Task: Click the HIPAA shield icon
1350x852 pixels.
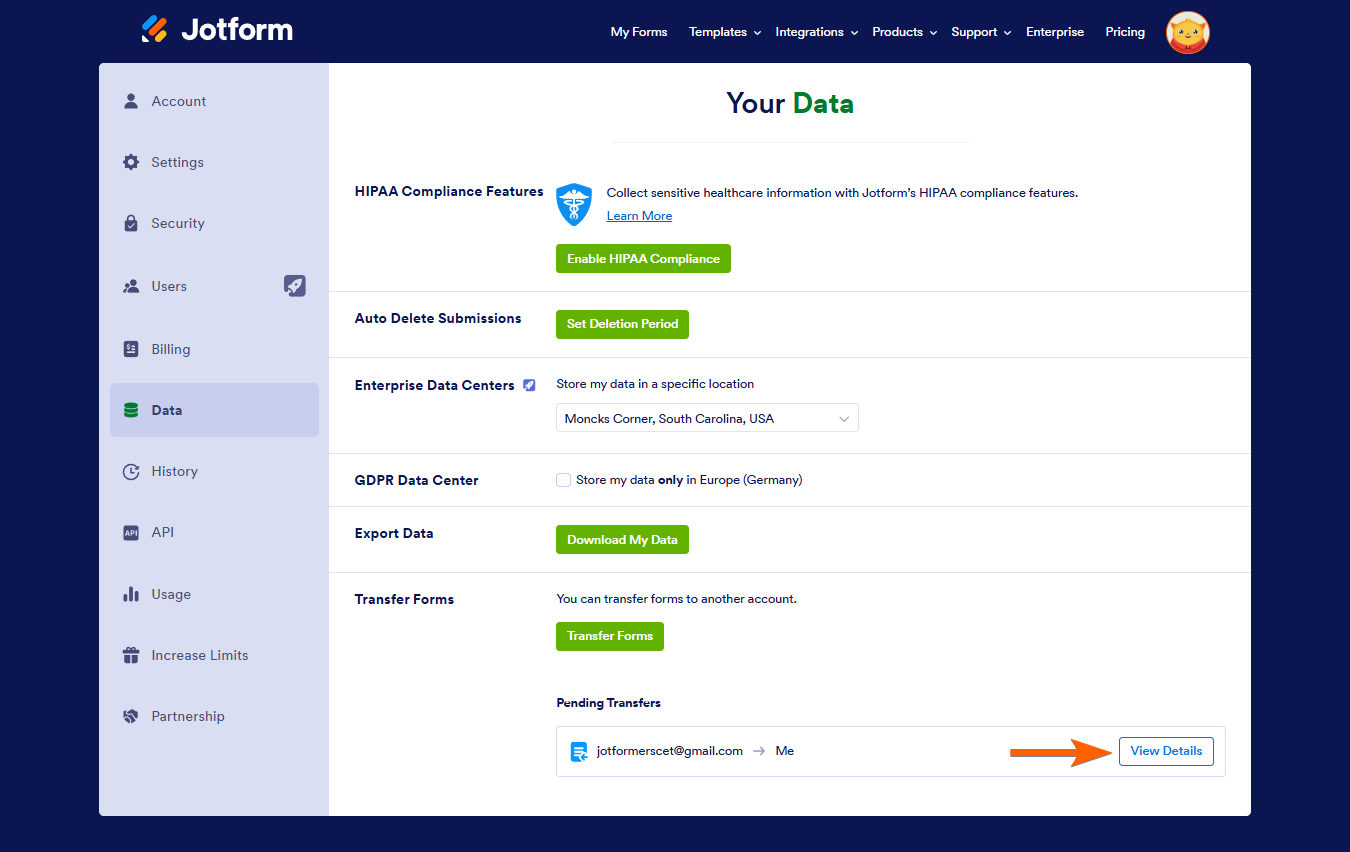Action: (574, 204)
